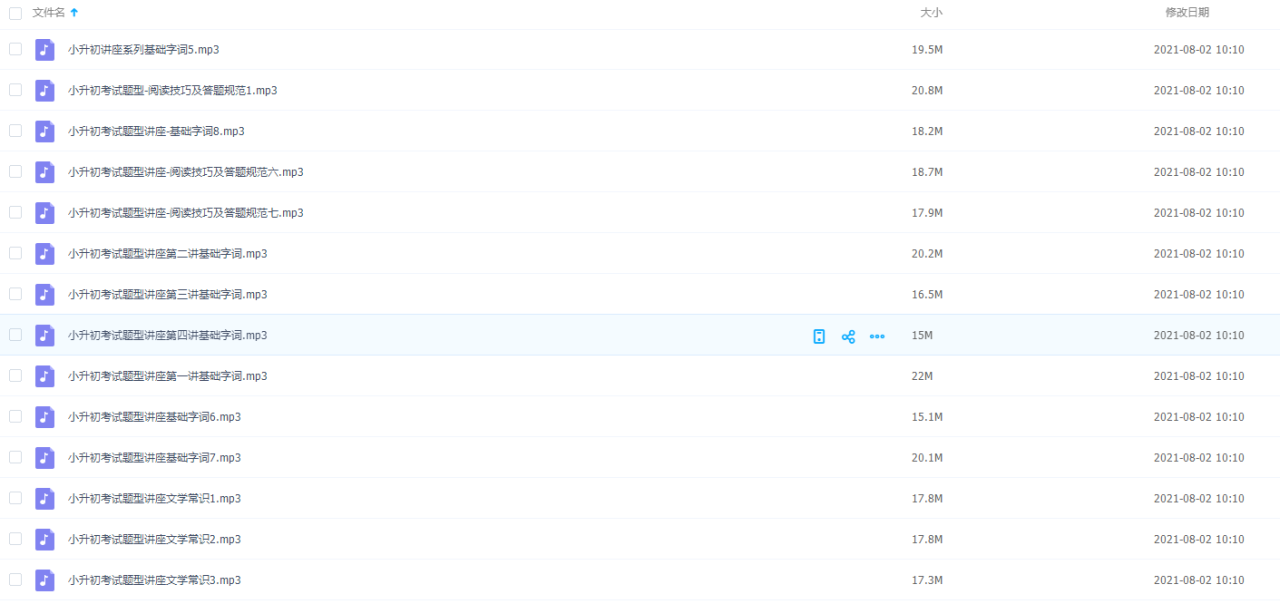Tick the checkbox for 第三讲基础字词.mp3

point(15,294)
